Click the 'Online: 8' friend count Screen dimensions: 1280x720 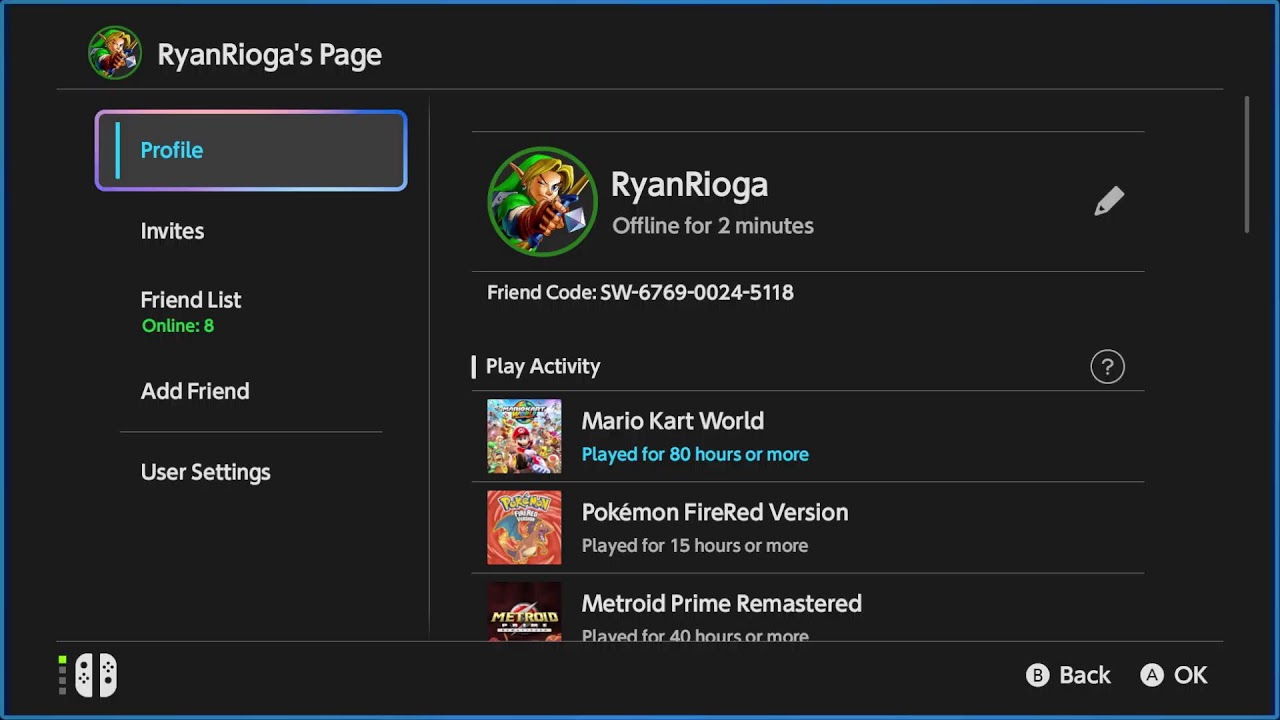178,326
